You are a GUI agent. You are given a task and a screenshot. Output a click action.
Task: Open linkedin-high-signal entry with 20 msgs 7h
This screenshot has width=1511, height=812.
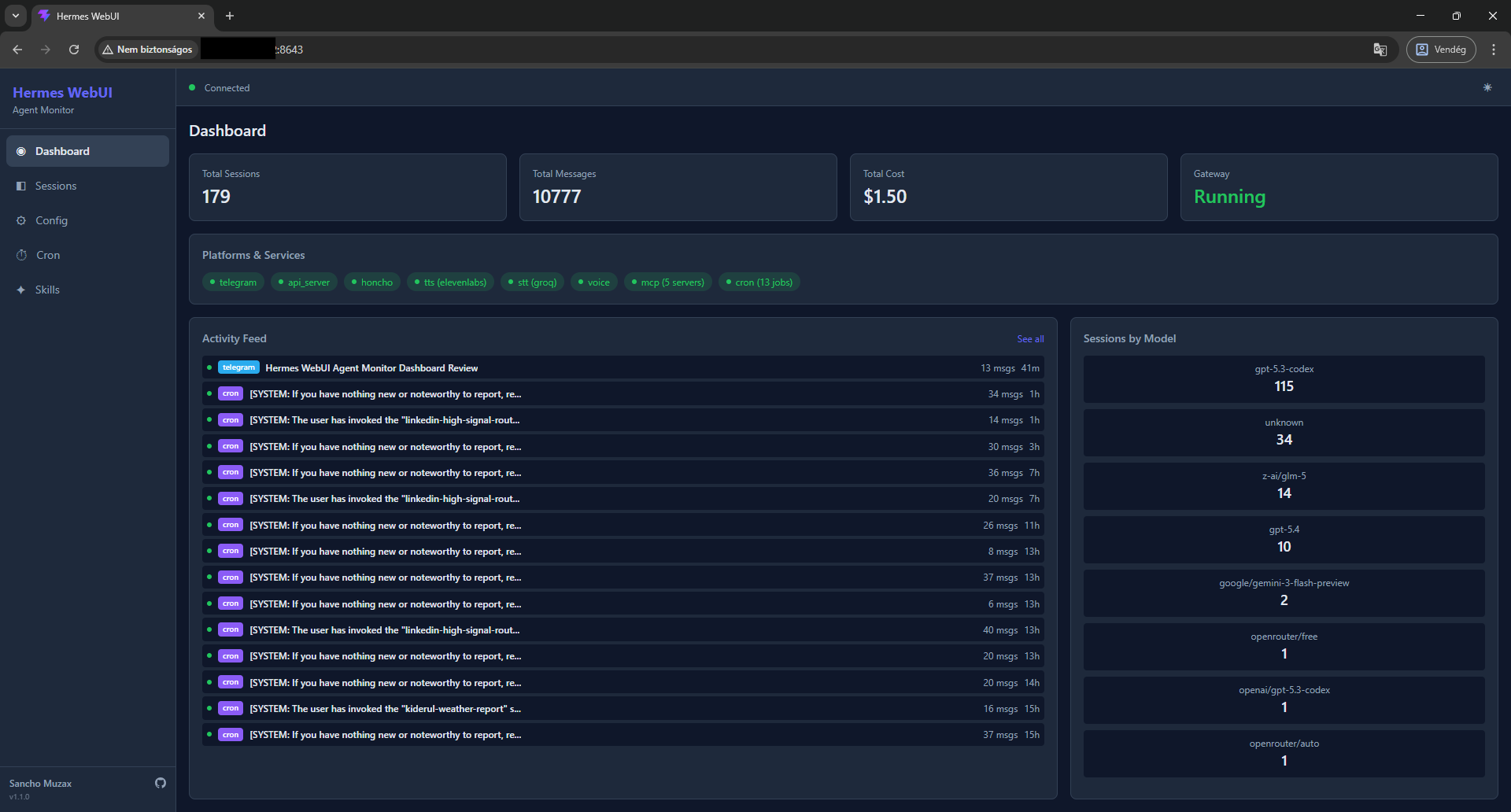[623, 499]
